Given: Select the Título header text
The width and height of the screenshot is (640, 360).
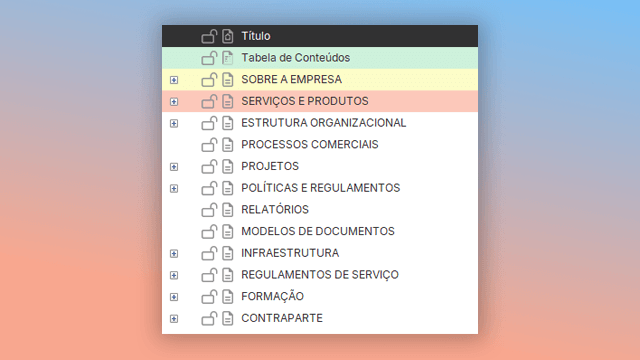Looking at the screenshot, I should pyautogui.click(x=256, y=36).
